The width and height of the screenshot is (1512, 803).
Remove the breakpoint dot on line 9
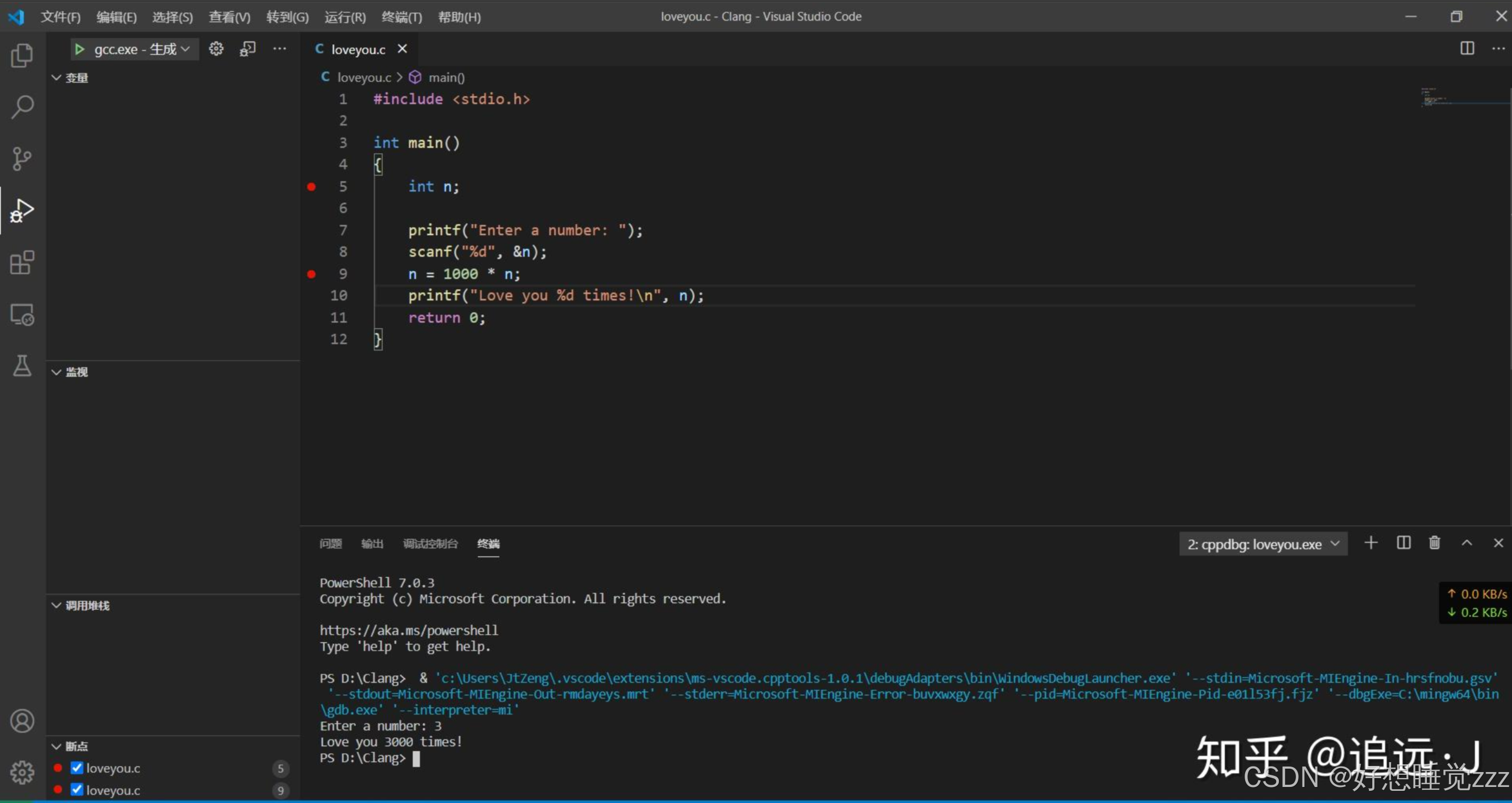tap(312, 274)
